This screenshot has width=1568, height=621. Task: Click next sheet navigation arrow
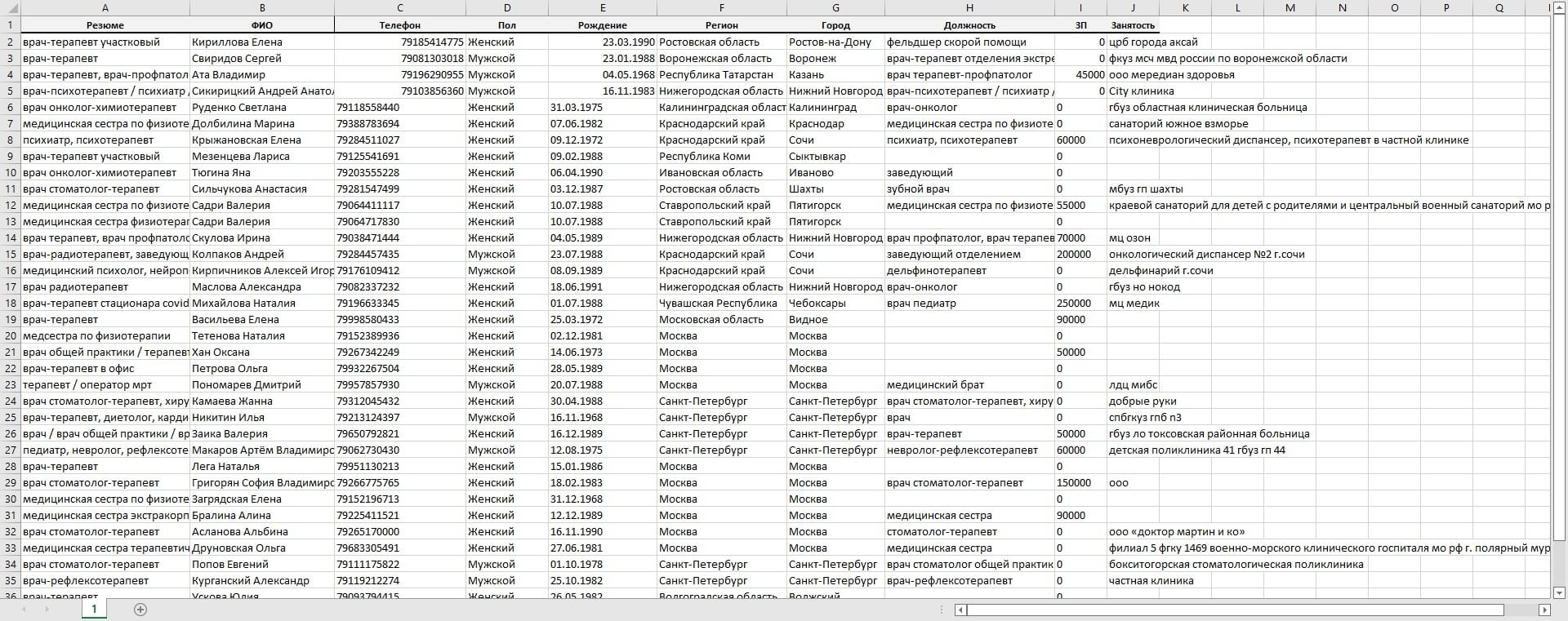click(47, 610)
